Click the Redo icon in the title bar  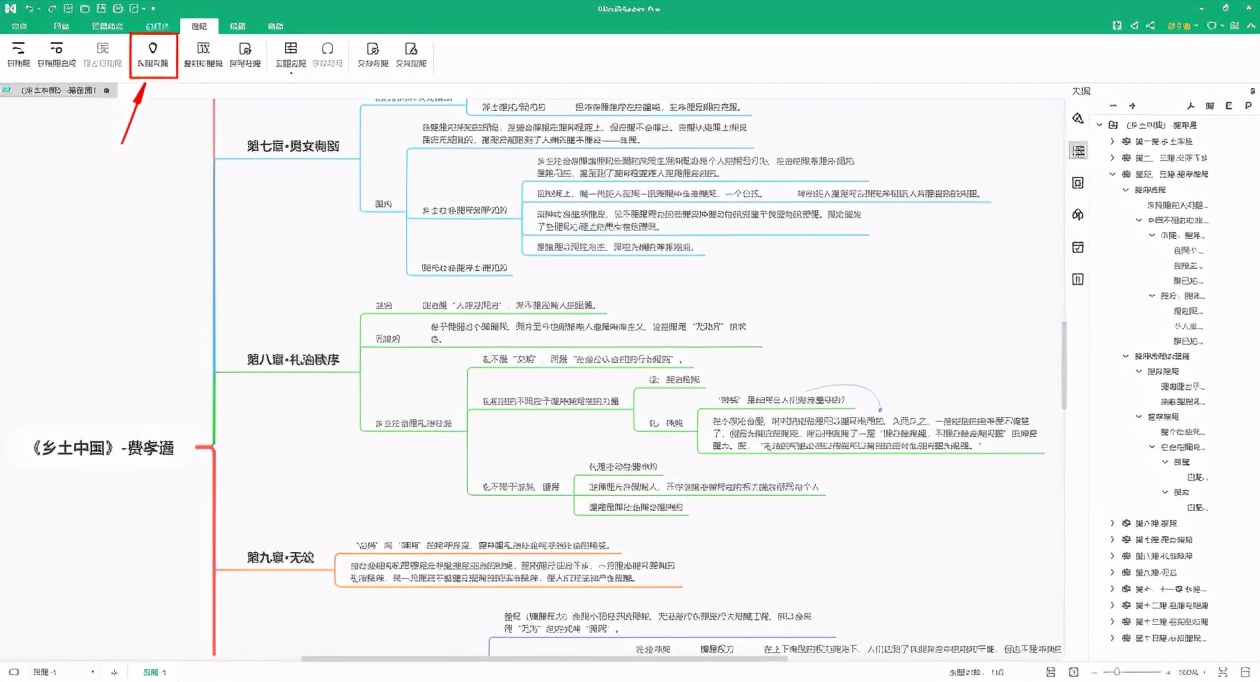[53, 9]
